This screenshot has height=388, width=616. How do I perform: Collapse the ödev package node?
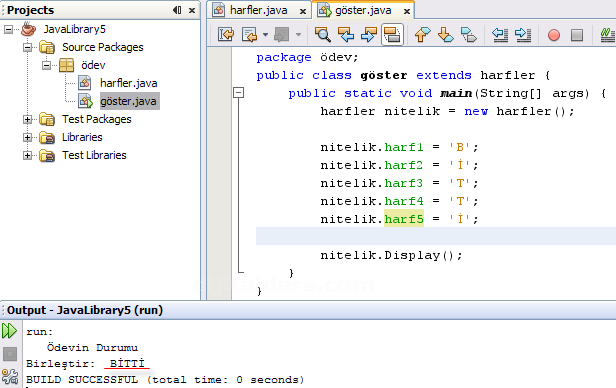pyautogui.click(x=46, y=65)
